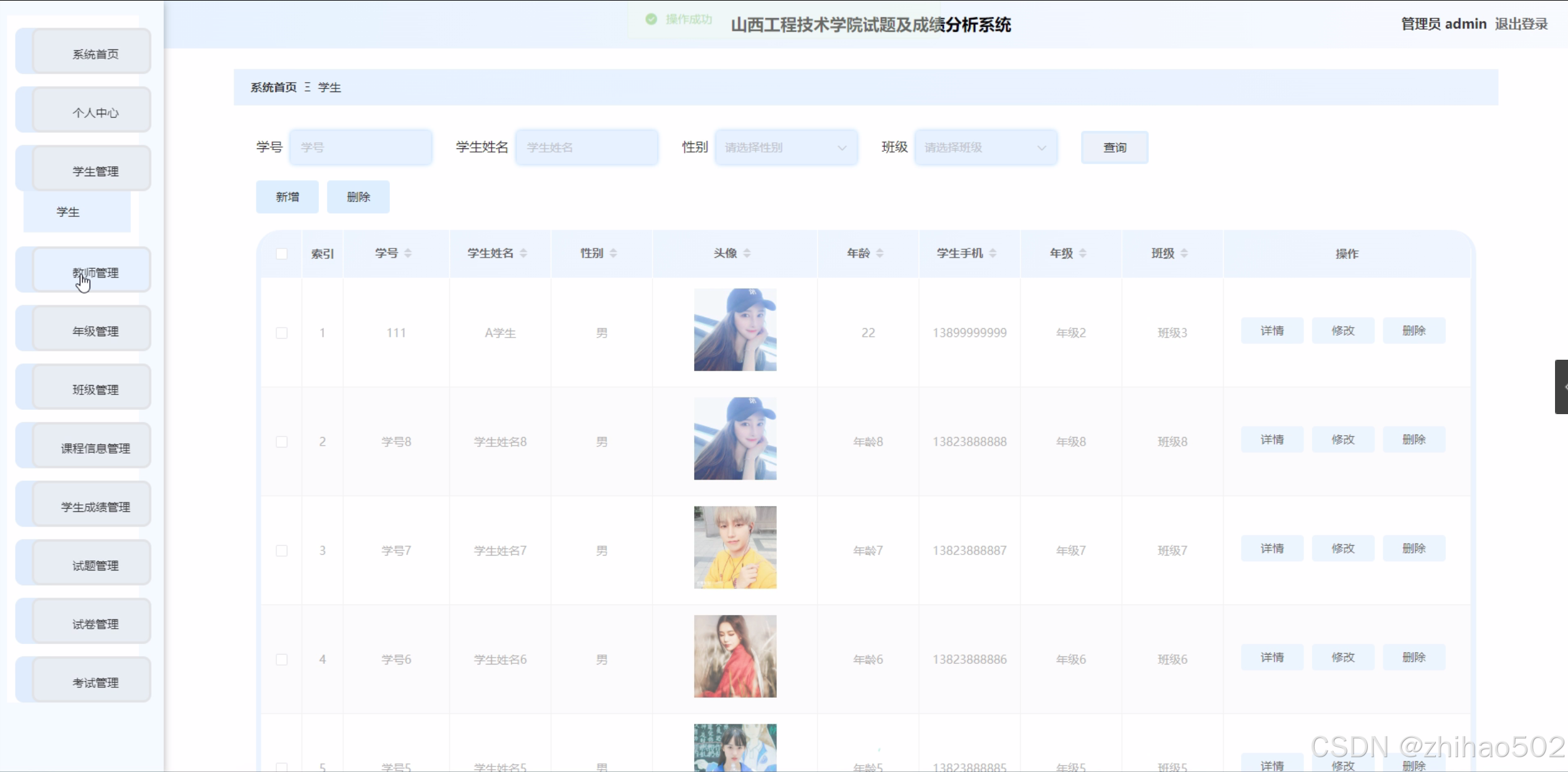Sort table by 学号 column arrows

coord(408,253)
